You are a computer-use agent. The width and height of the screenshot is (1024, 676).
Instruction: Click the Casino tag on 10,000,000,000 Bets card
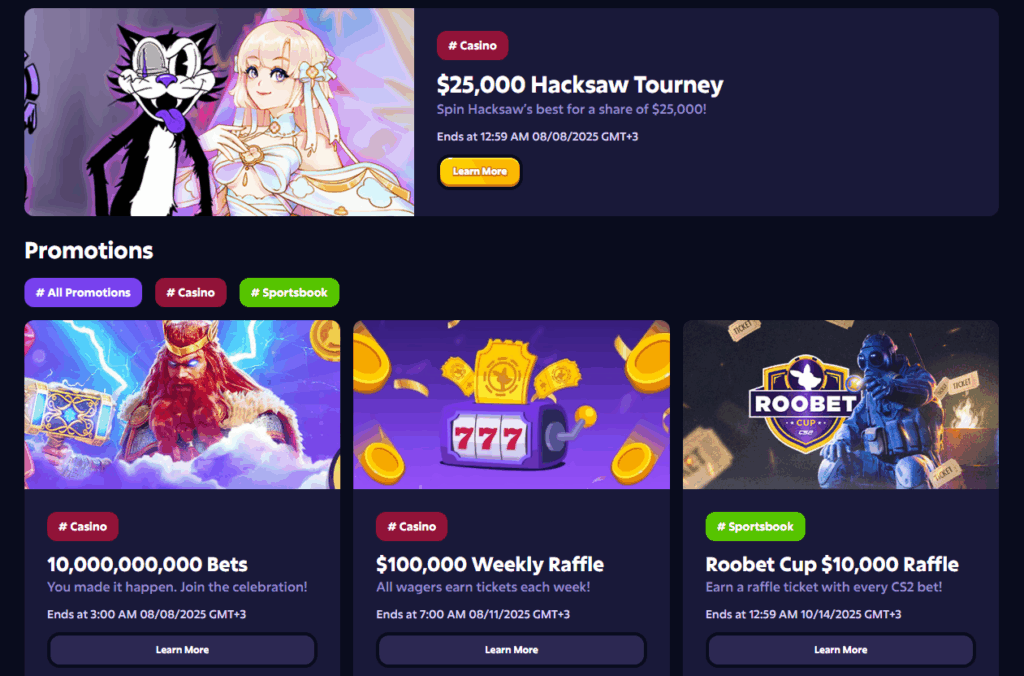83,526
